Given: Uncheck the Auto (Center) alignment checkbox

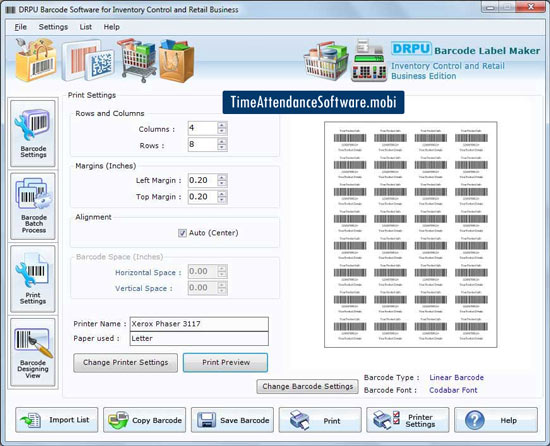Looking at the screenshot, I should (182, 233).
